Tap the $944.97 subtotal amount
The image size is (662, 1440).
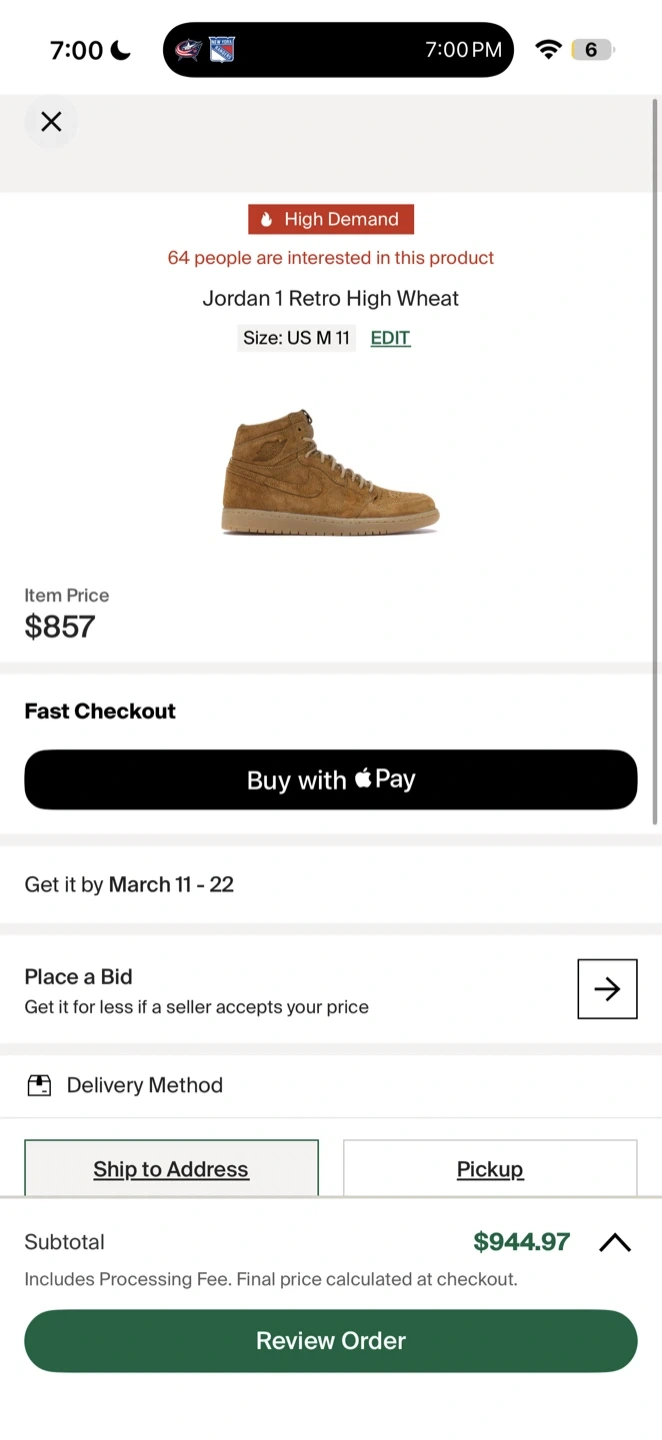click(521, 1242)
